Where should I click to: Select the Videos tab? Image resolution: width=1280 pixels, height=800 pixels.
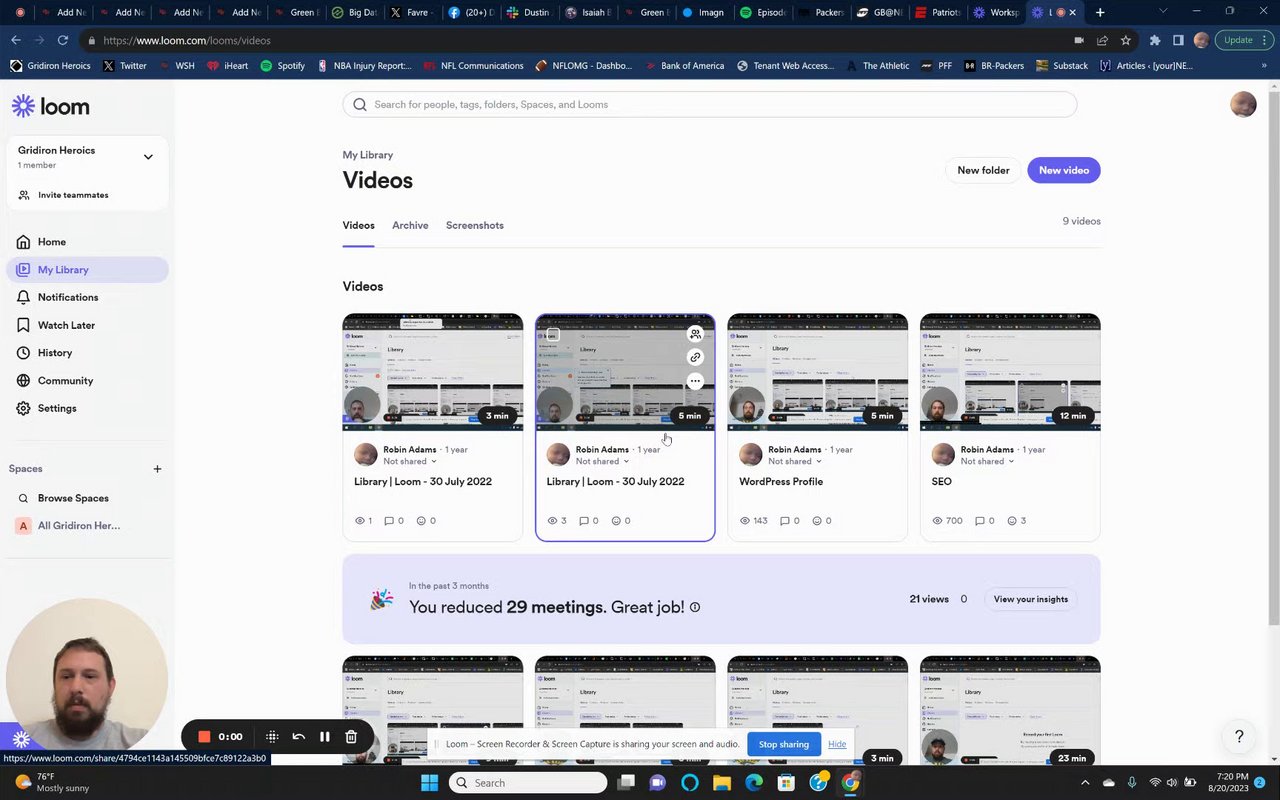[x=358, y=225]
